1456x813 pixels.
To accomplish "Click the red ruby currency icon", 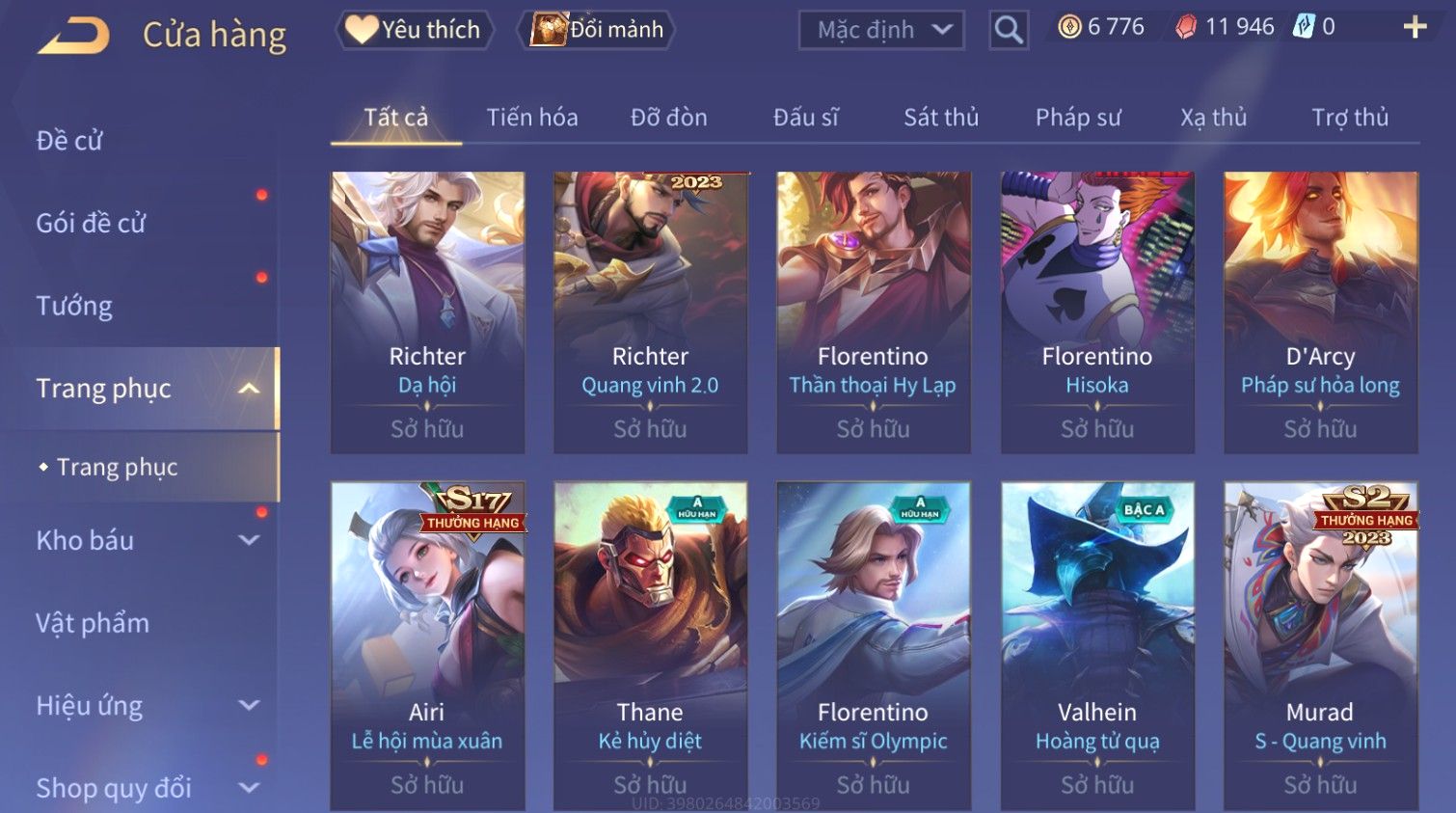I will (1186, 27).
